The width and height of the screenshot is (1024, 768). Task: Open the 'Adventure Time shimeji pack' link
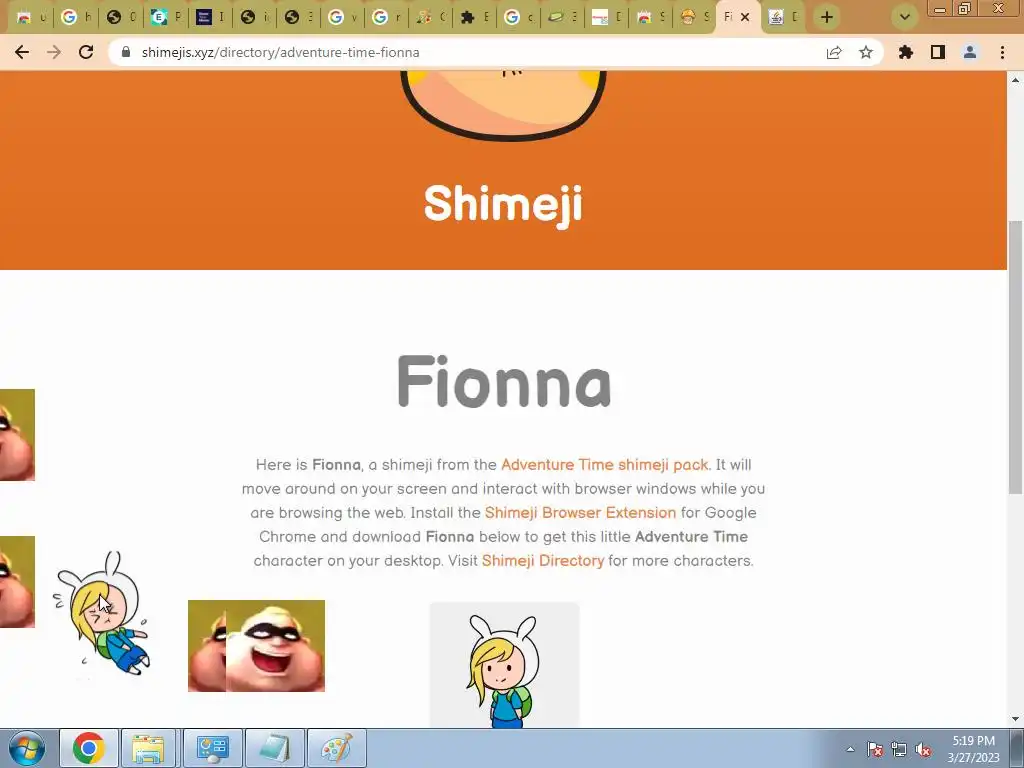coord(605,465)
